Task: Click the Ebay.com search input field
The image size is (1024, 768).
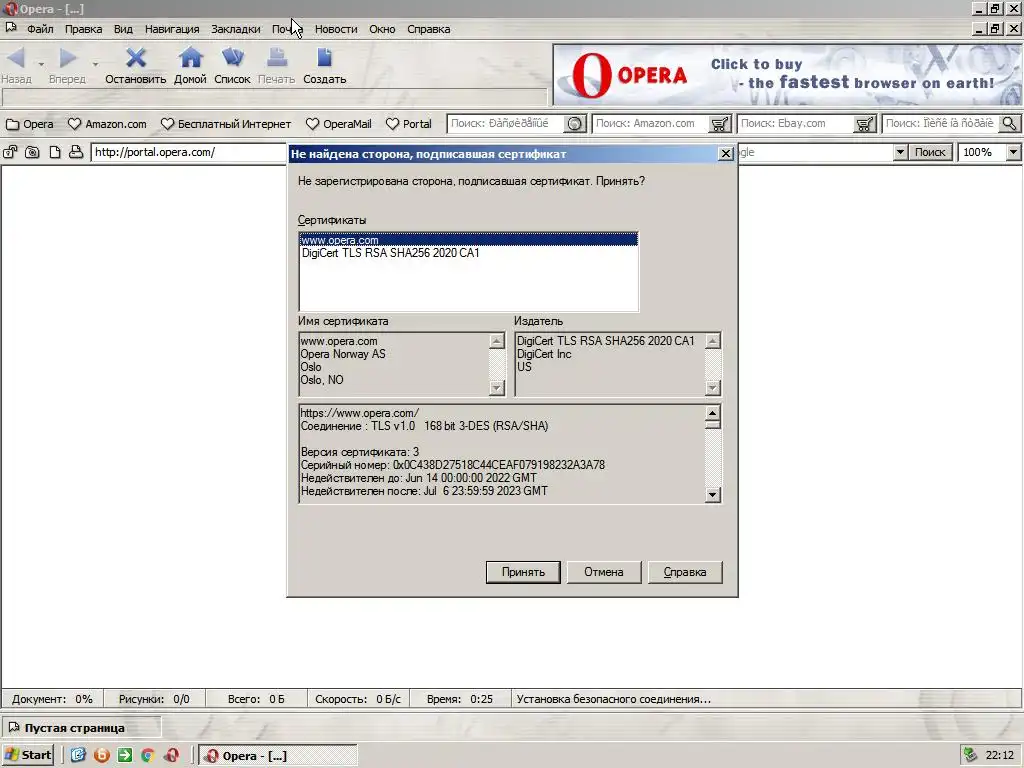Action: tap(796, 123)
